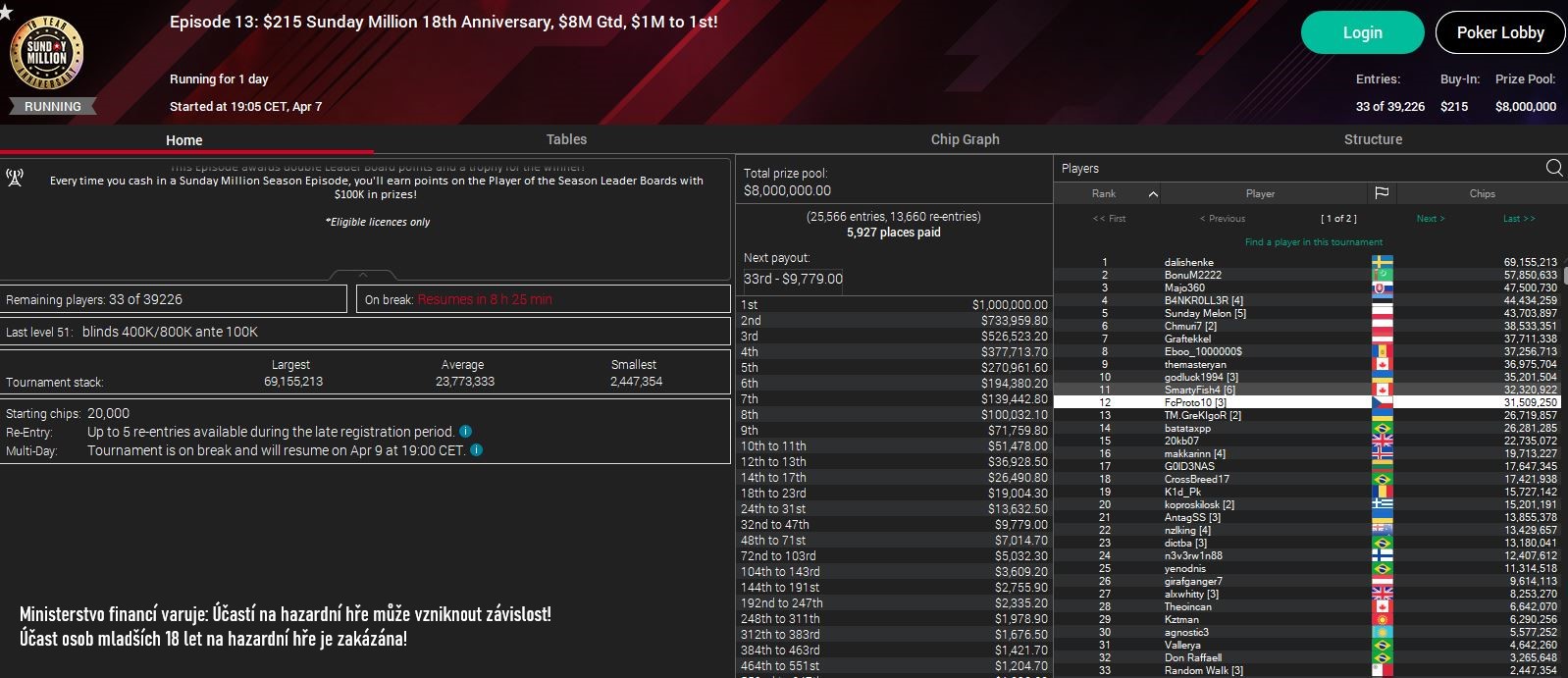Click Brazilian flag beside batataxpp
This screenshot has width=1568, height=678.
1382,428
